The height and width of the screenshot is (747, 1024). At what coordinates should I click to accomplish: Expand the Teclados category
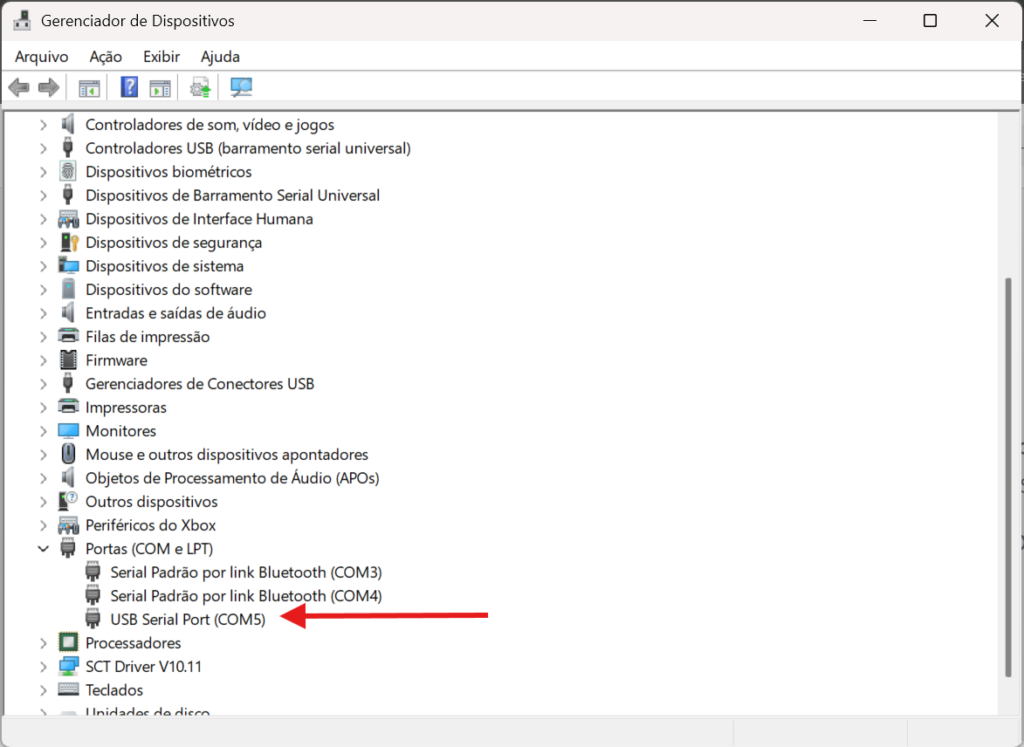[x=43, y=690]
